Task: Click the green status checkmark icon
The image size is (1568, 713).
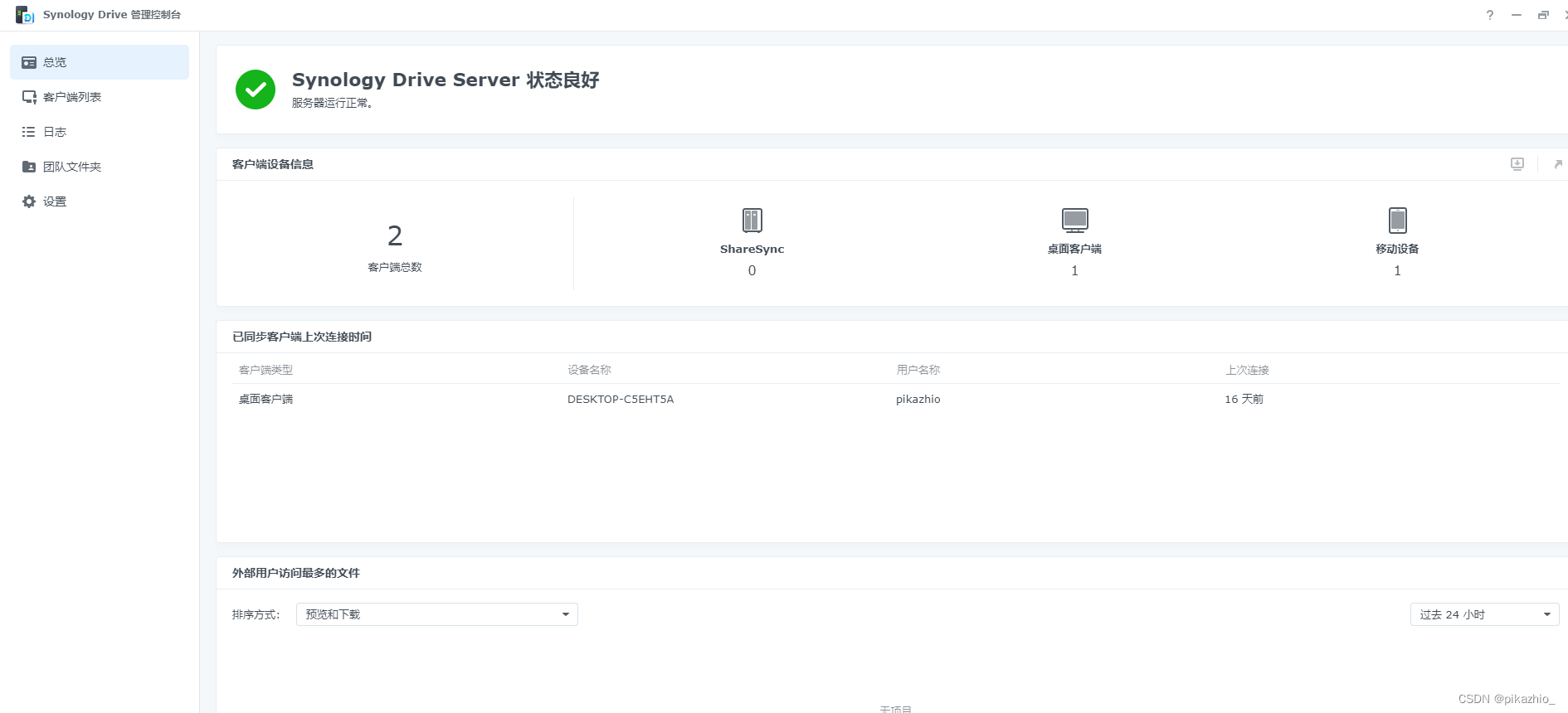Action: pyautogui.click(x=256, y=90)
